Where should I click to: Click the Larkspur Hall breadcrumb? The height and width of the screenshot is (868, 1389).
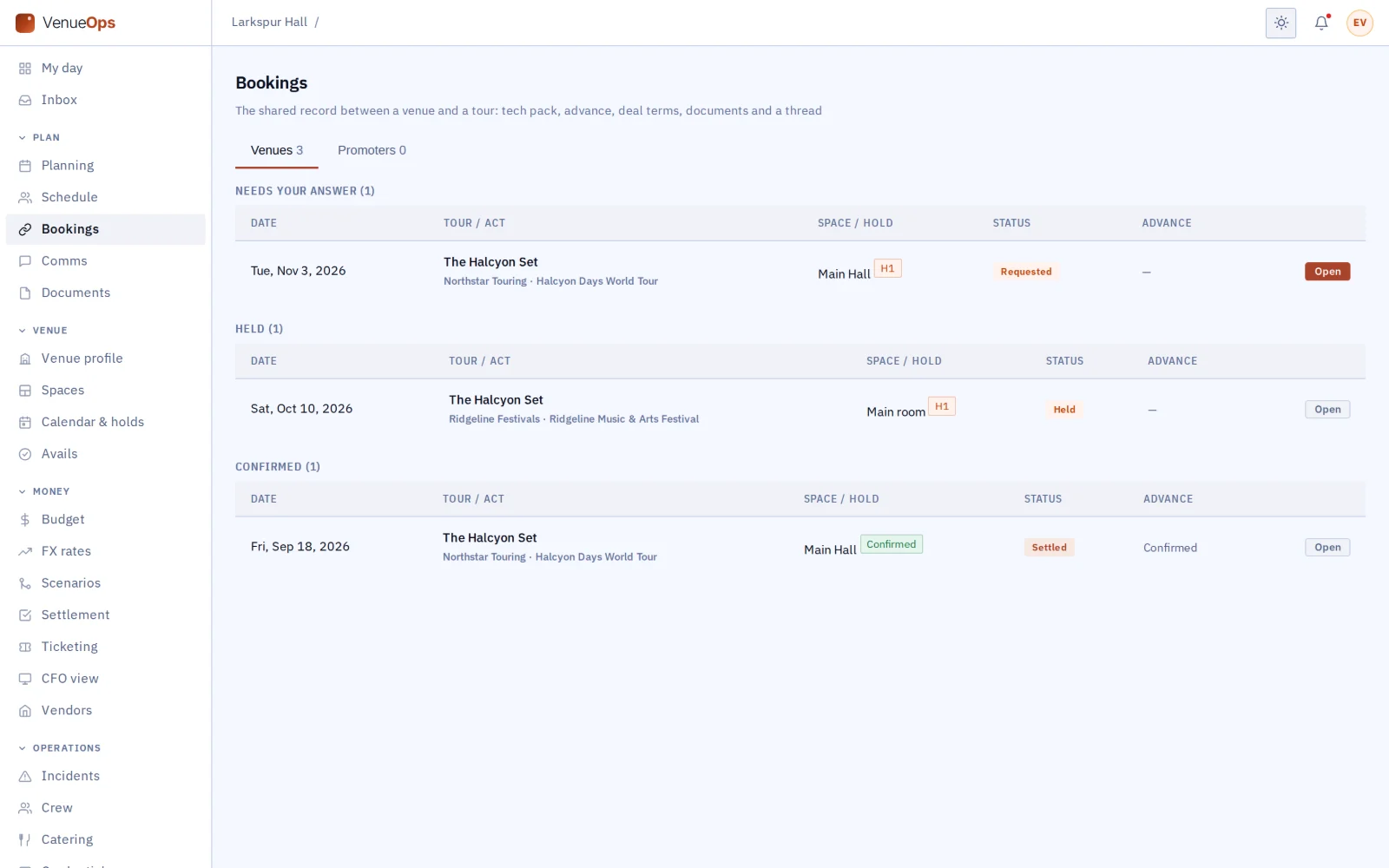tap(269, 23)
